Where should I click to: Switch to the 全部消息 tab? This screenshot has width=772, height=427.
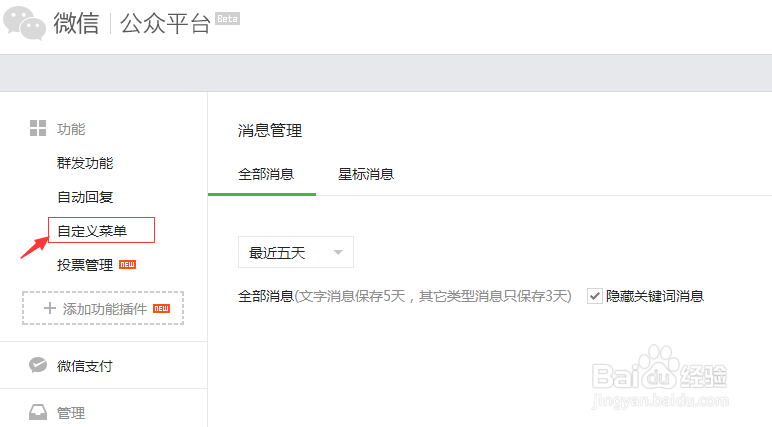point(265,174)
